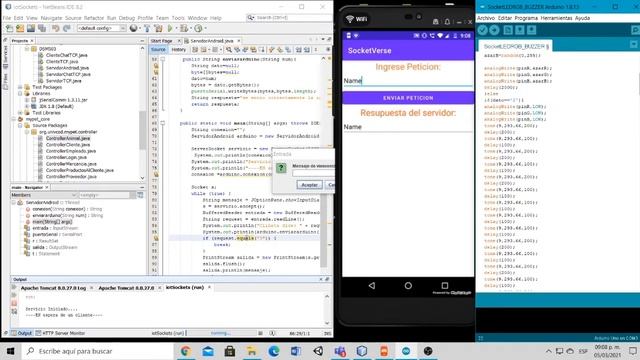This screenshot has width=640, height=360.
Task: Click New sketch icon in Arduino IDE
Action: (508, 30)
